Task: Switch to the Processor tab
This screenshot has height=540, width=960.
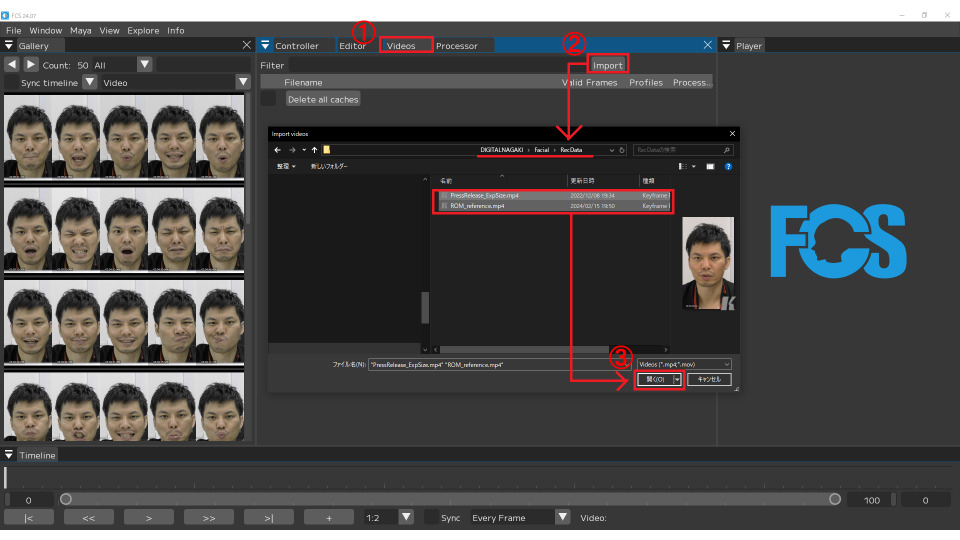Action: tap(456, 45)
